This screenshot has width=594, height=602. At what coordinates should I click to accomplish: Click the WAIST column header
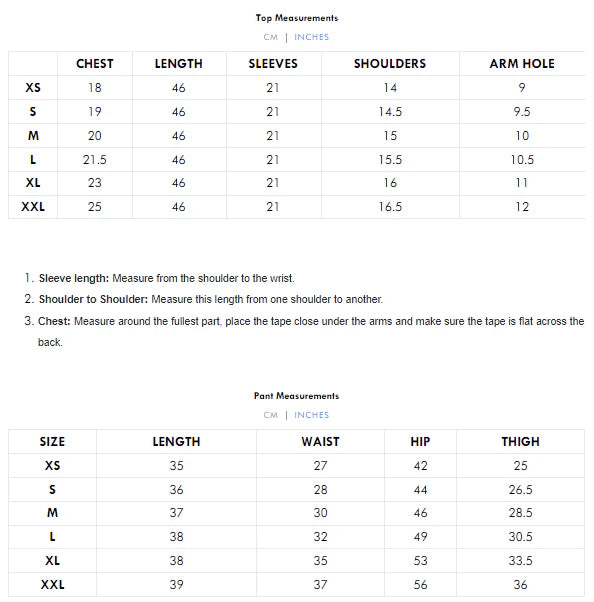(x=320, y=442)
